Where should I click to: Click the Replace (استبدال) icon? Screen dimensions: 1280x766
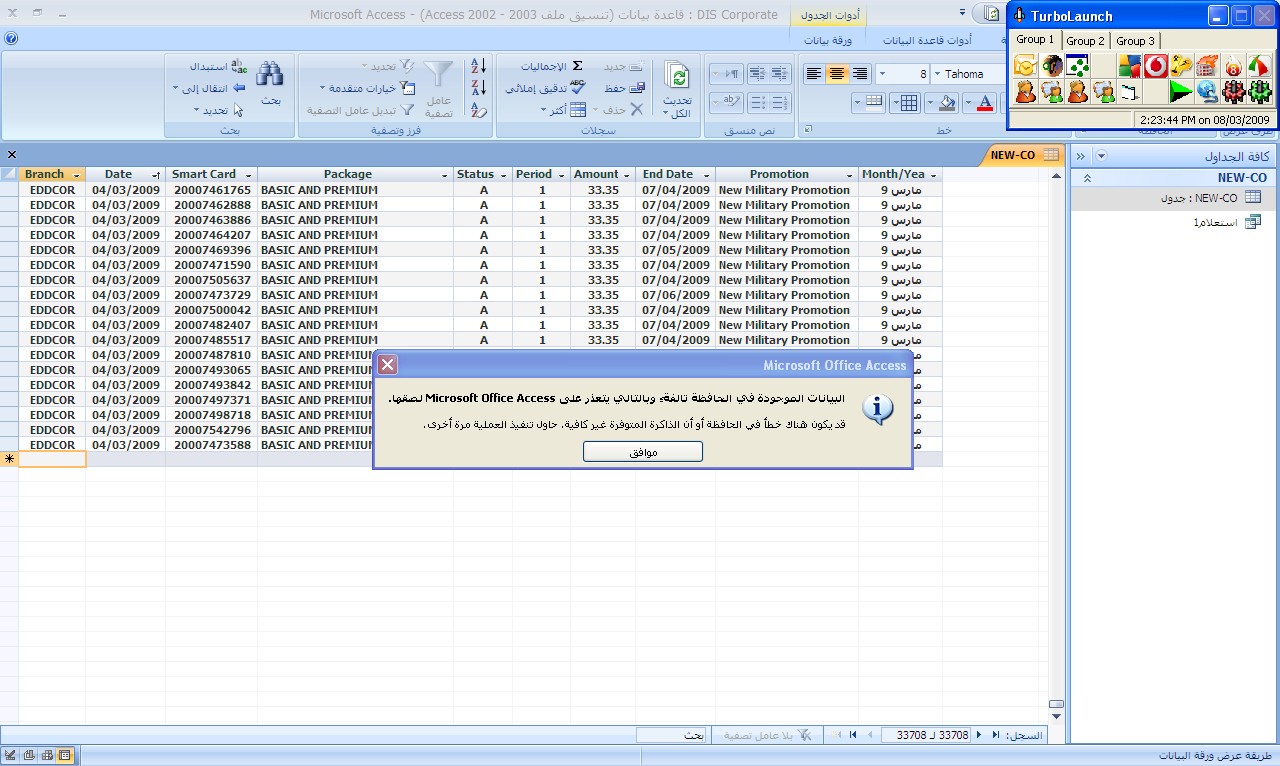[239, 66]
